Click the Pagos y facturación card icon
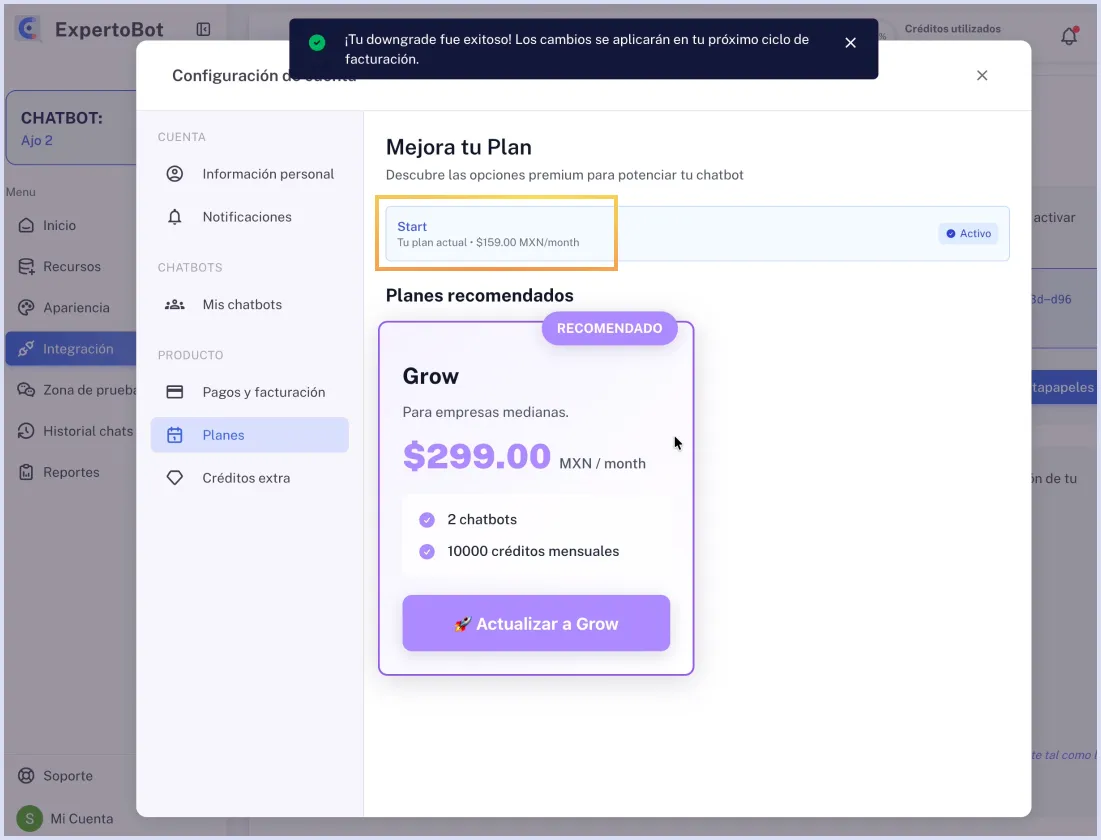 (x=175, y=392)
